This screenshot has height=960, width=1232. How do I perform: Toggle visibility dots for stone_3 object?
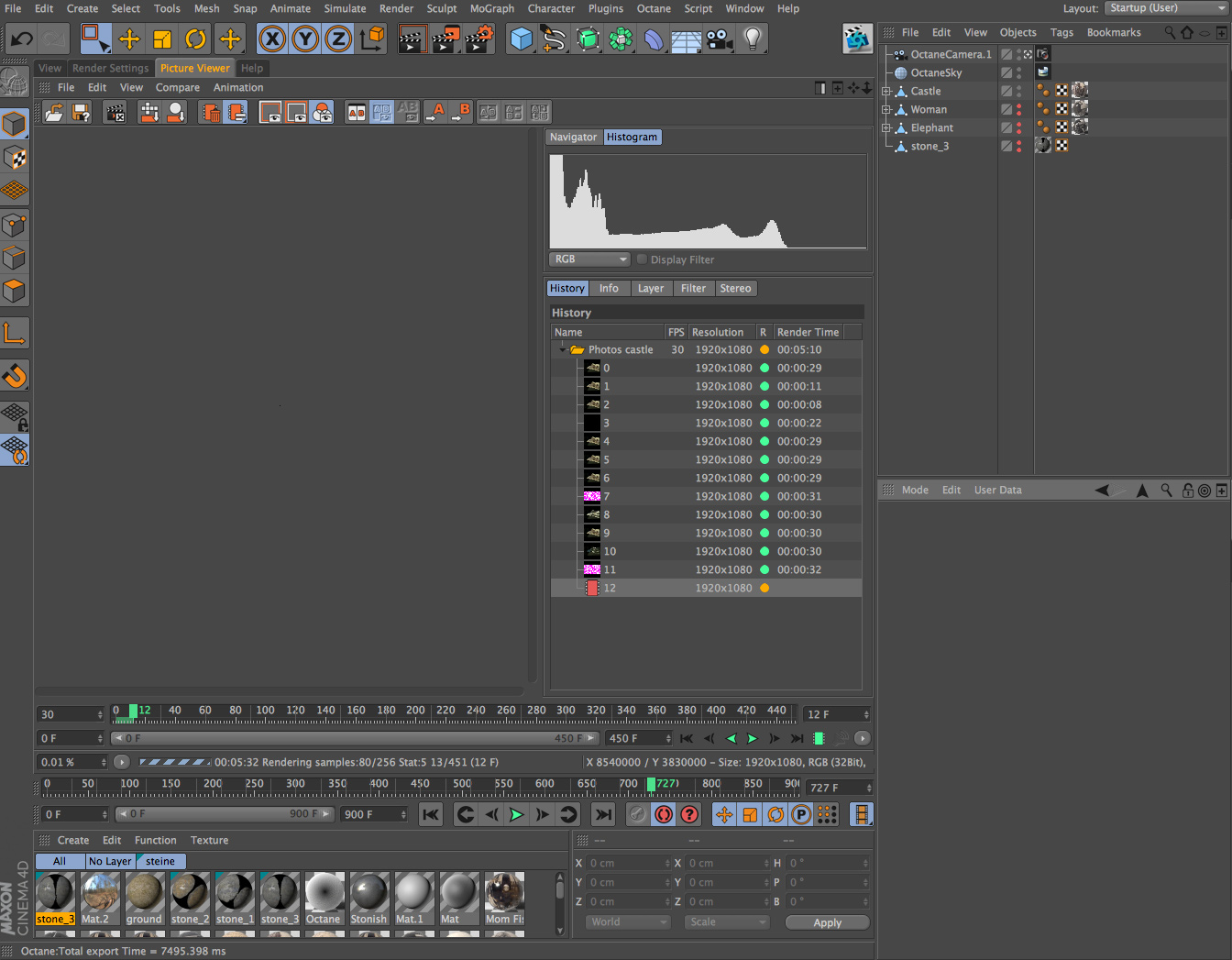tap(1018, 146)
